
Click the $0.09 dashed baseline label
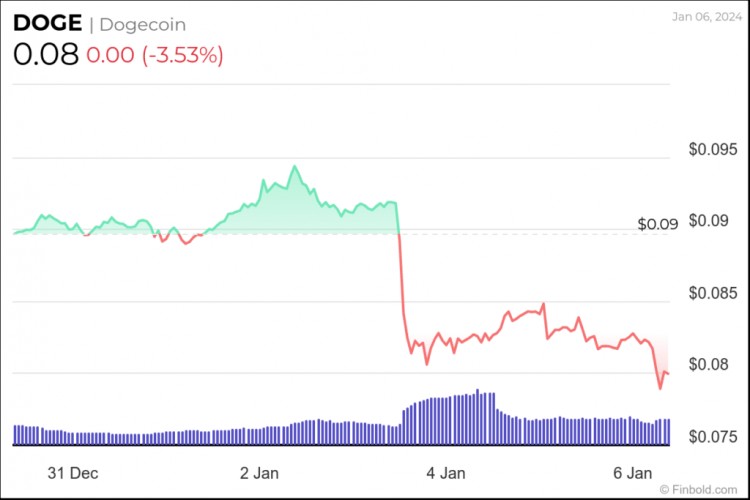(657, 224)
